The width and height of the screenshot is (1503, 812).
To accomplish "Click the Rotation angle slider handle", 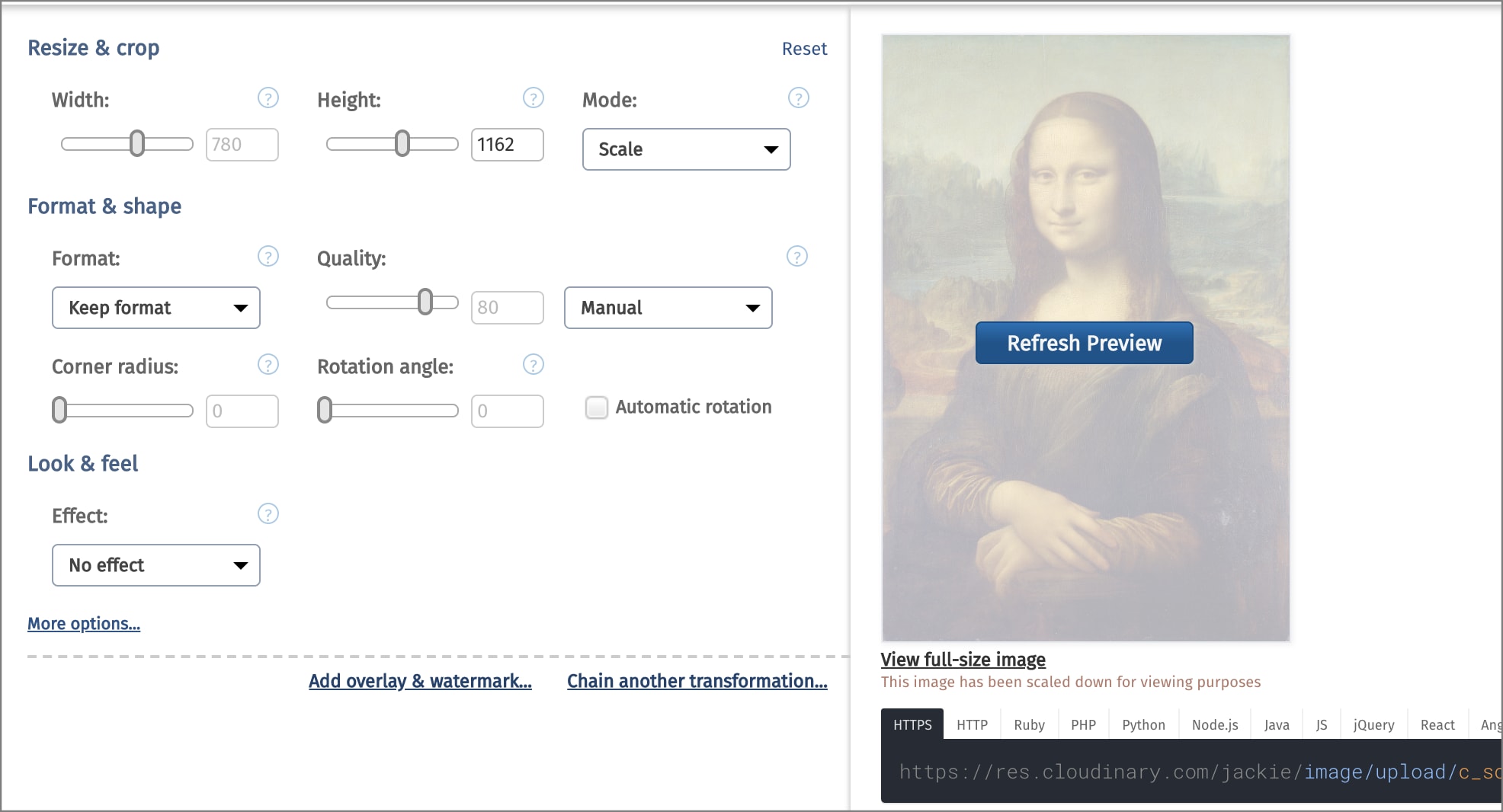I will click(325, 410).
